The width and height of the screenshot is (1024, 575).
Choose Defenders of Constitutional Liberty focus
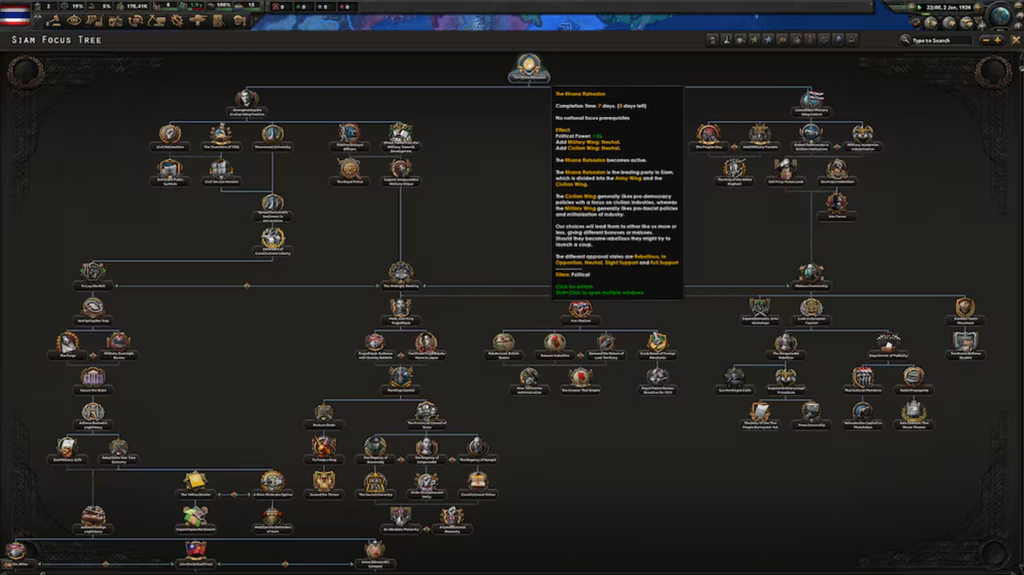[x=272, y=241]
